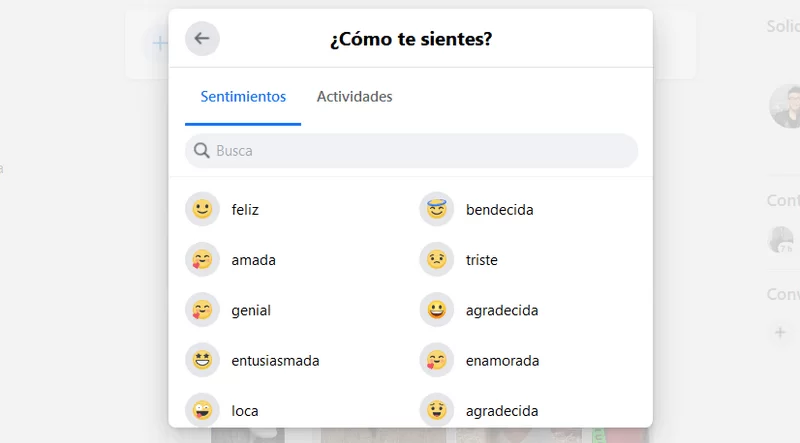Go back with the arrow button

pyautogui.click(x=202, y=38)
